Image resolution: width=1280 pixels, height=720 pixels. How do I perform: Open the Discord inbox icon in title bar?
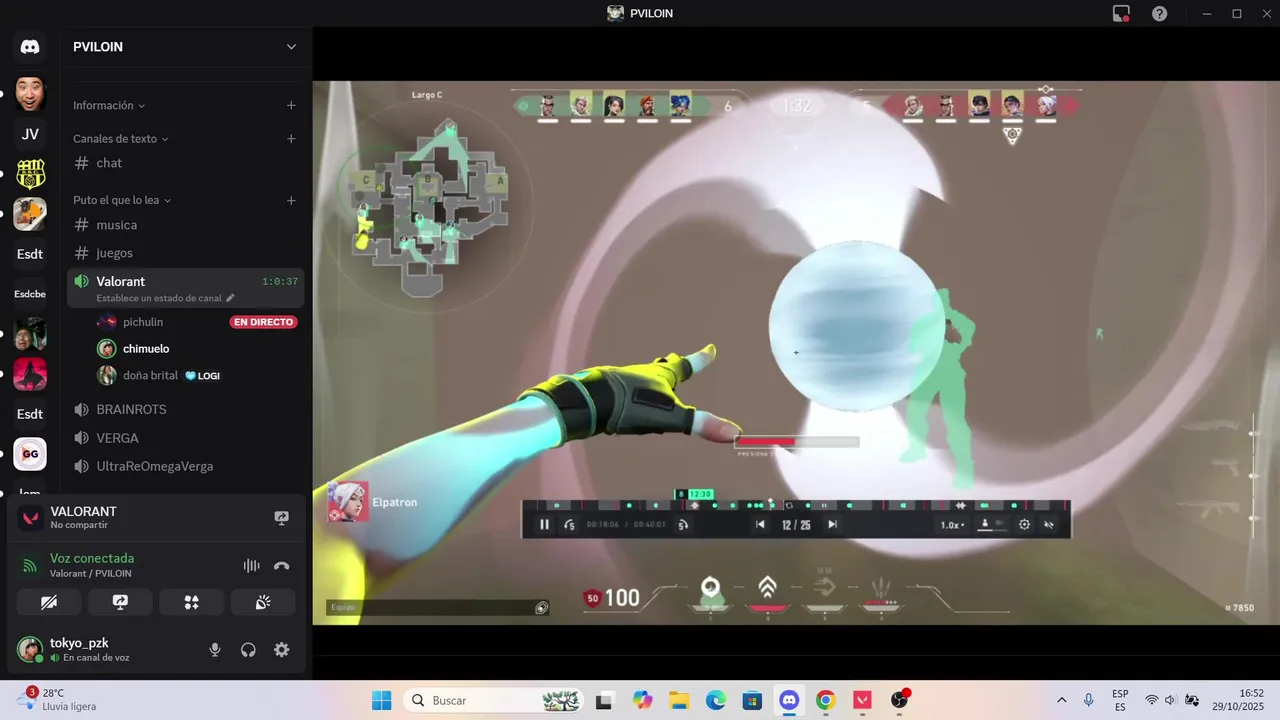(1121, 13)
